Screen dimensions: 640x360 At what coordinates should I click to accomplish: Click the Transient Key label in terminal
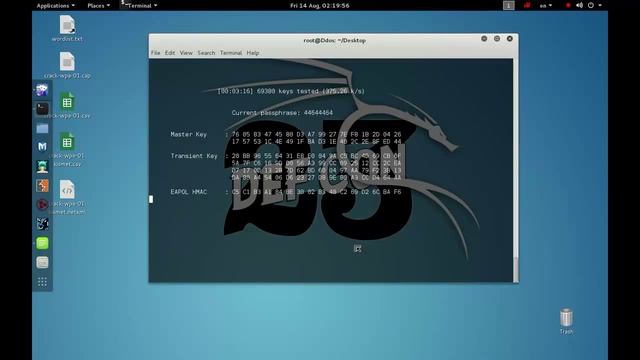[194, 156]
